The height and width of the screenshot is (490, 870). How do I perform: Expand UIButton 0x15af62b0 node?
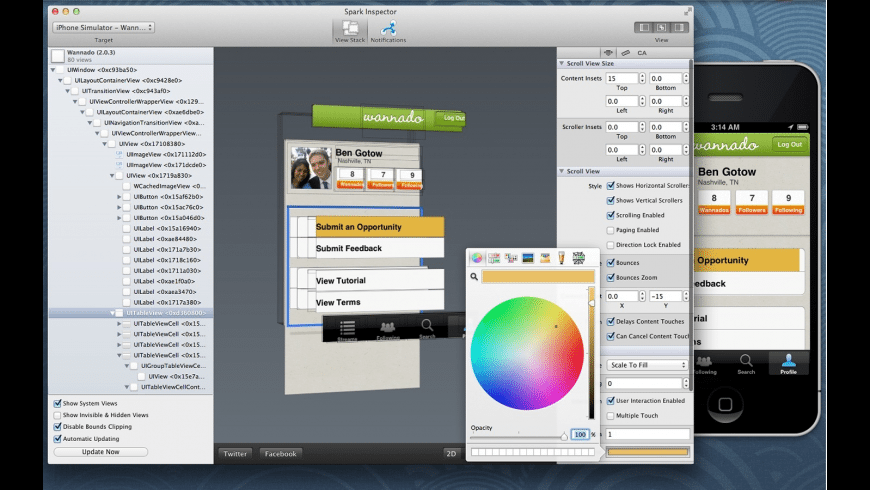(119, 196)
